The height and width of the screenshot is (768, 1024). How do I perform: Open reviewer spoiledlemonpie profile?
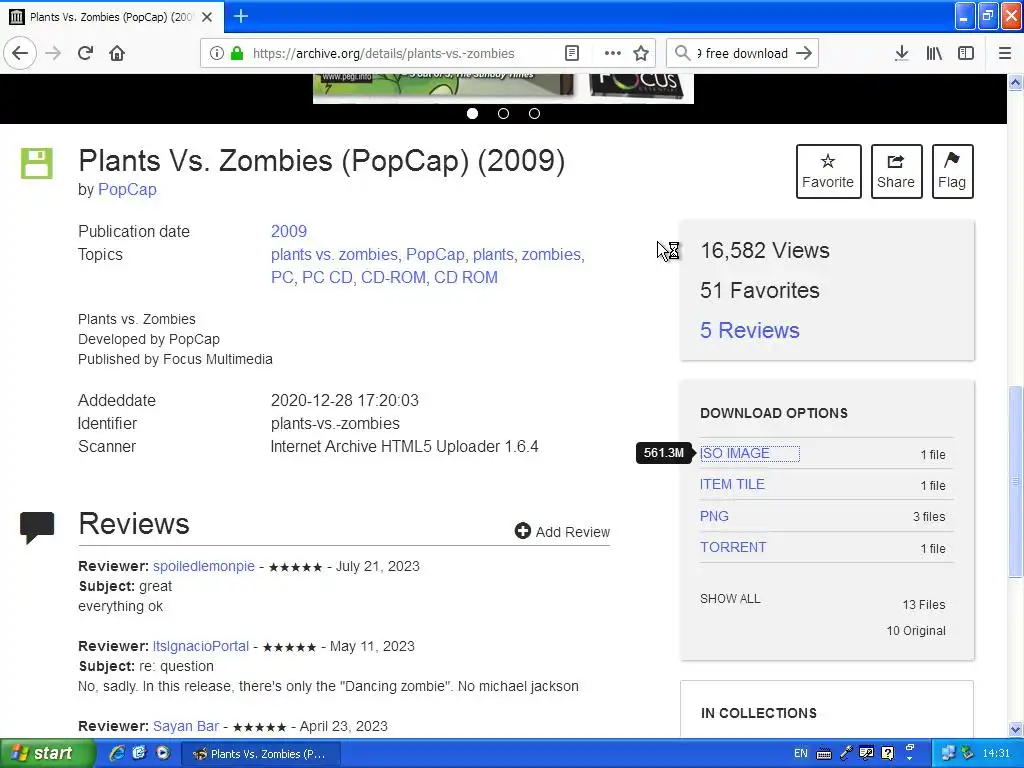click(x=204, y=566)
